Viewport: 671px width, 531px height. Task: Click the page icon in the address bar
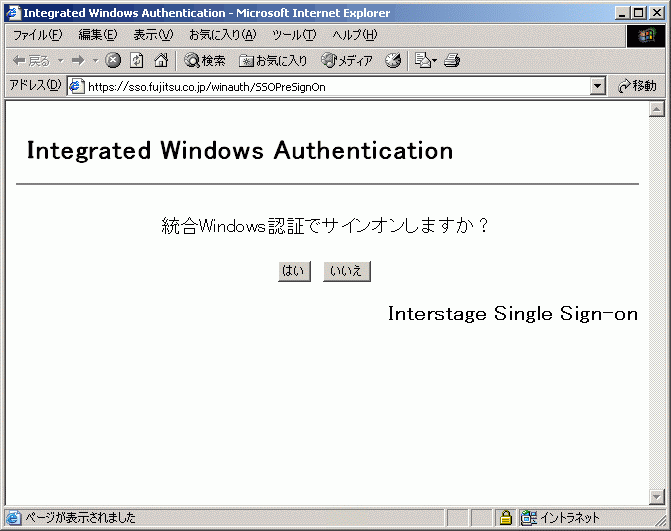pos(76,87)
